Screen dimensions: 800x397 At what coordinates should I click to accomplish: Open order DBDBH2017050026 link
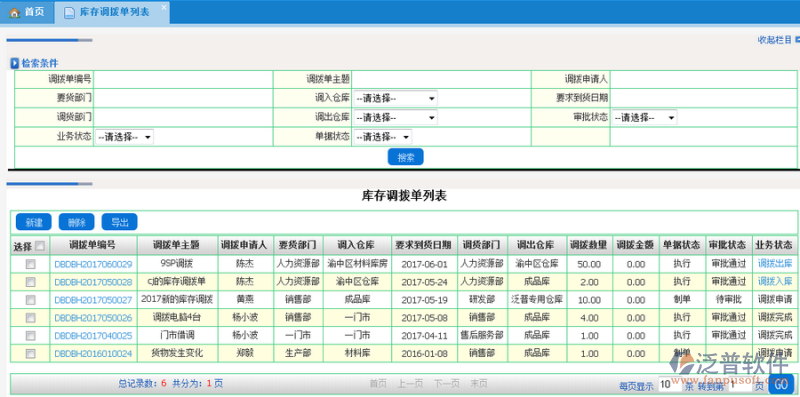click(x=93, y=318)
